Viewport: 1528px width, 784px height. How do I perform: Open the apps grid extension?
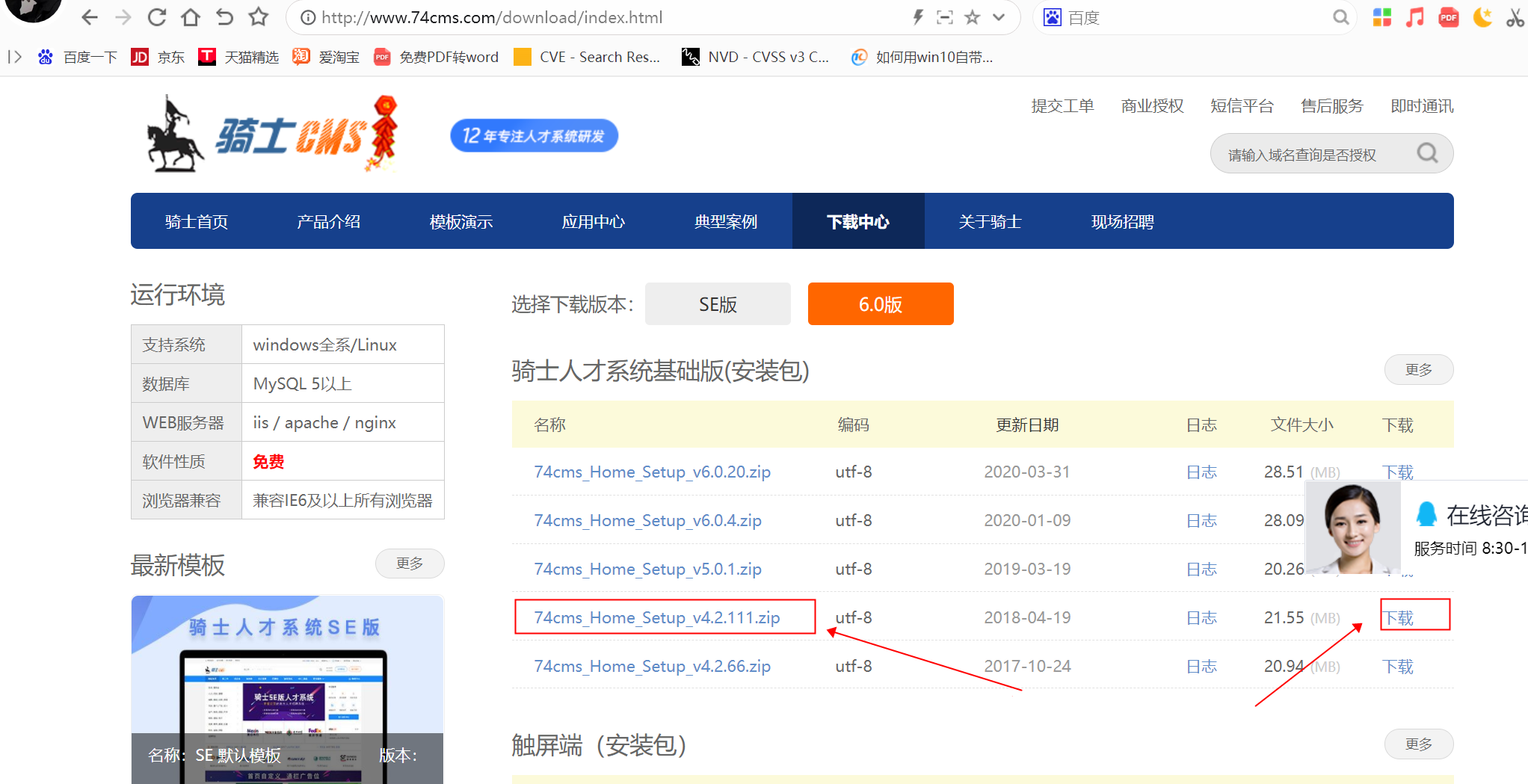(1381, 16)
